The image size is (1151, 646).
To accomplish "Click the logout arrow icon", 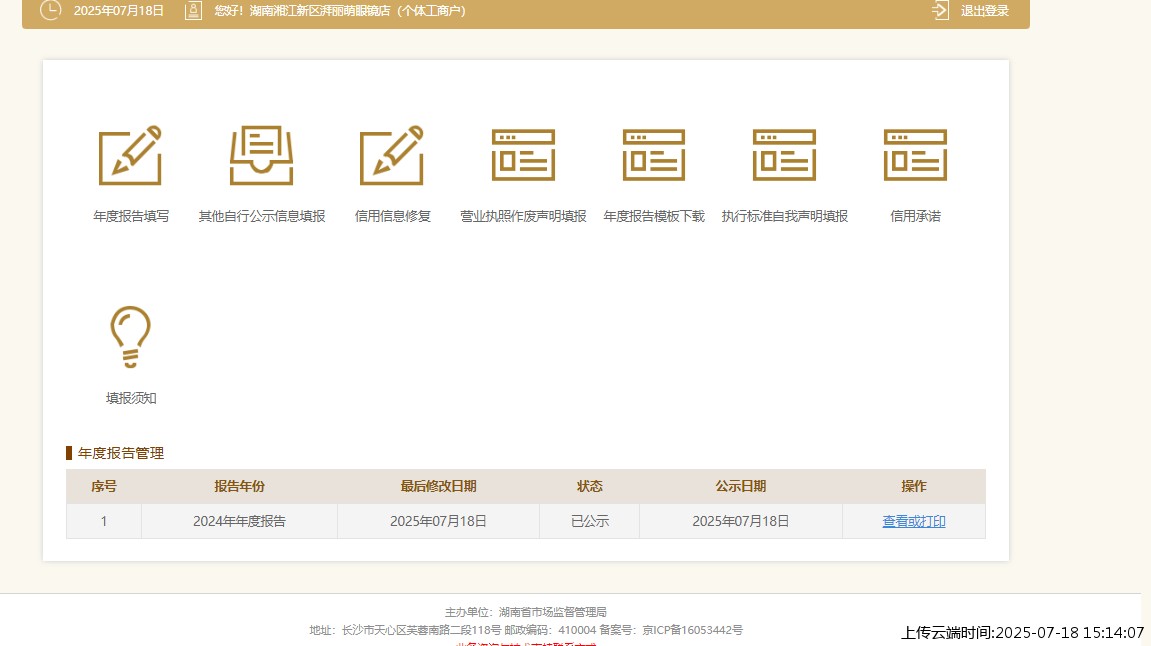I will [940, 10].
